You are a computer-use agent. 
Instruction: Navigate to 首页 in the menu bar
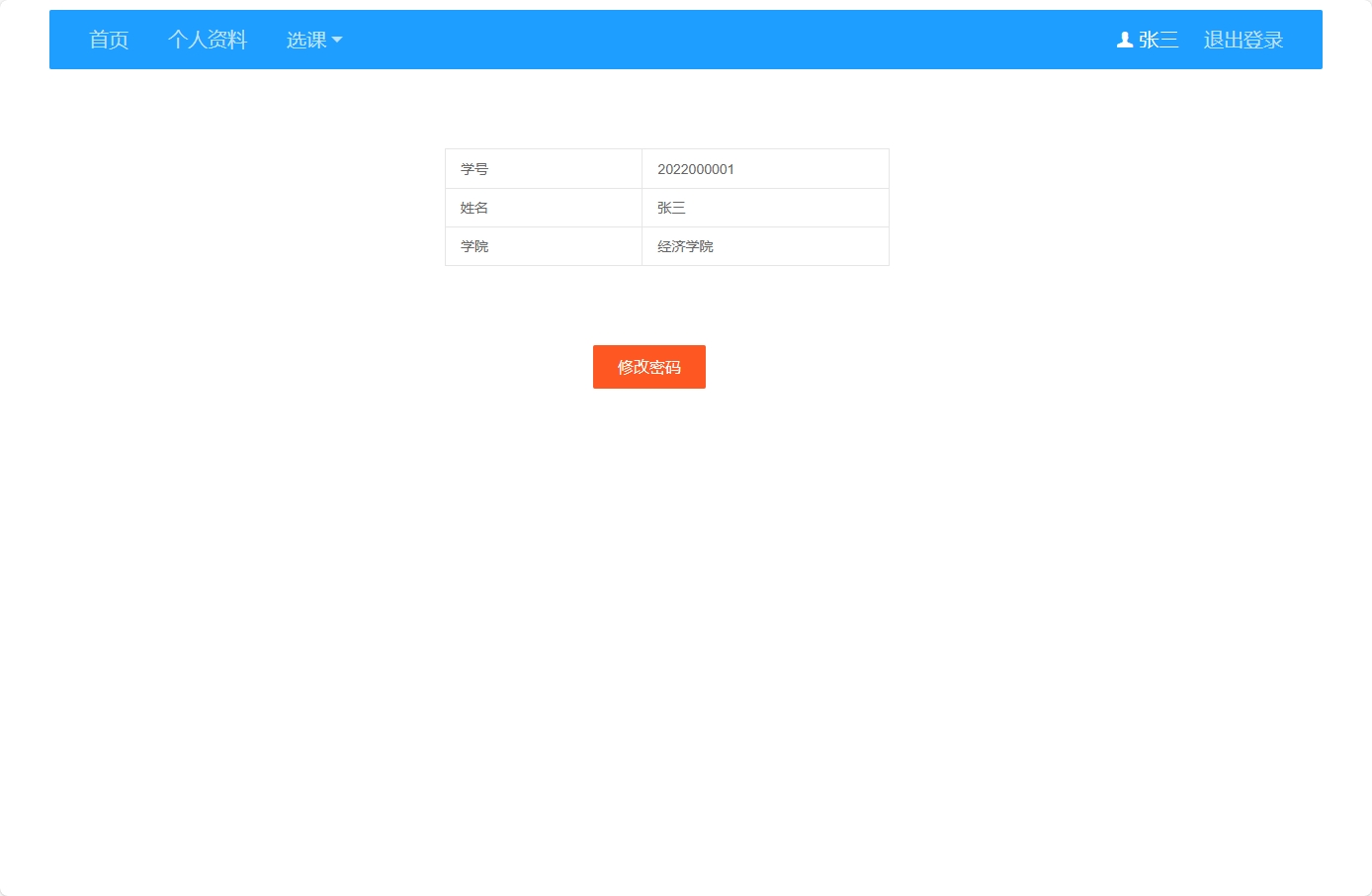click(x=109, y=40)
